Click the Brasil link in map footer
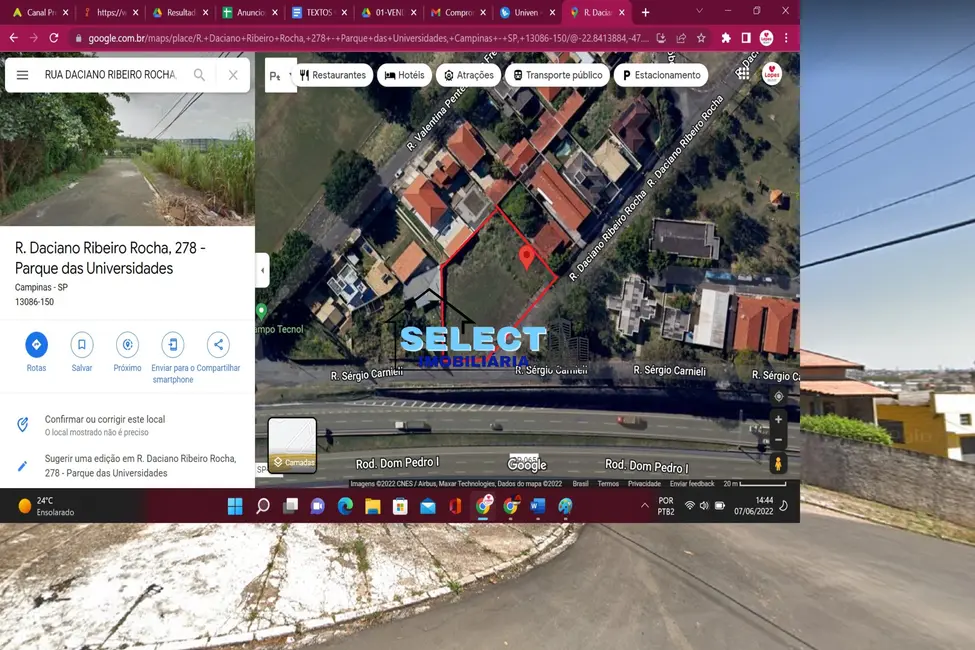Image resolution: width=975 pixels, height=650 pixels. 580,483
